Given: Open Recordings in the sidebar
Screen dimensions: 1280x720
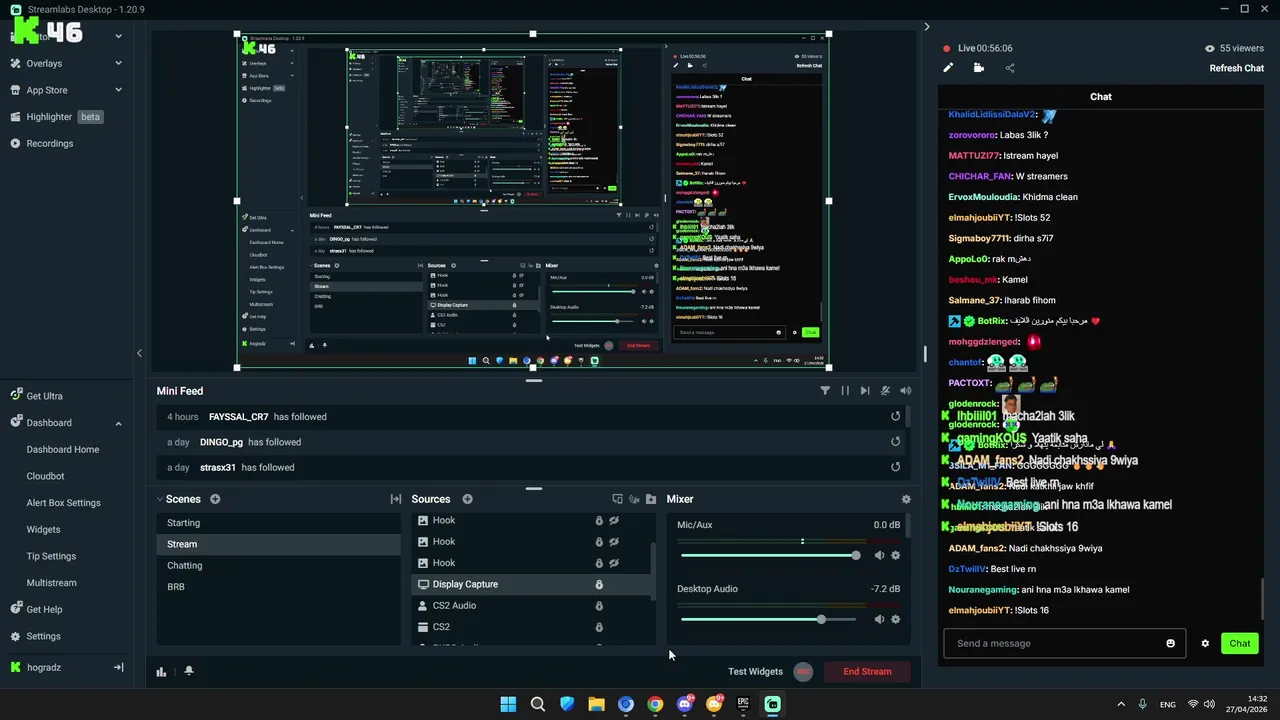Looking at the screenshot, I should [50, 143].
